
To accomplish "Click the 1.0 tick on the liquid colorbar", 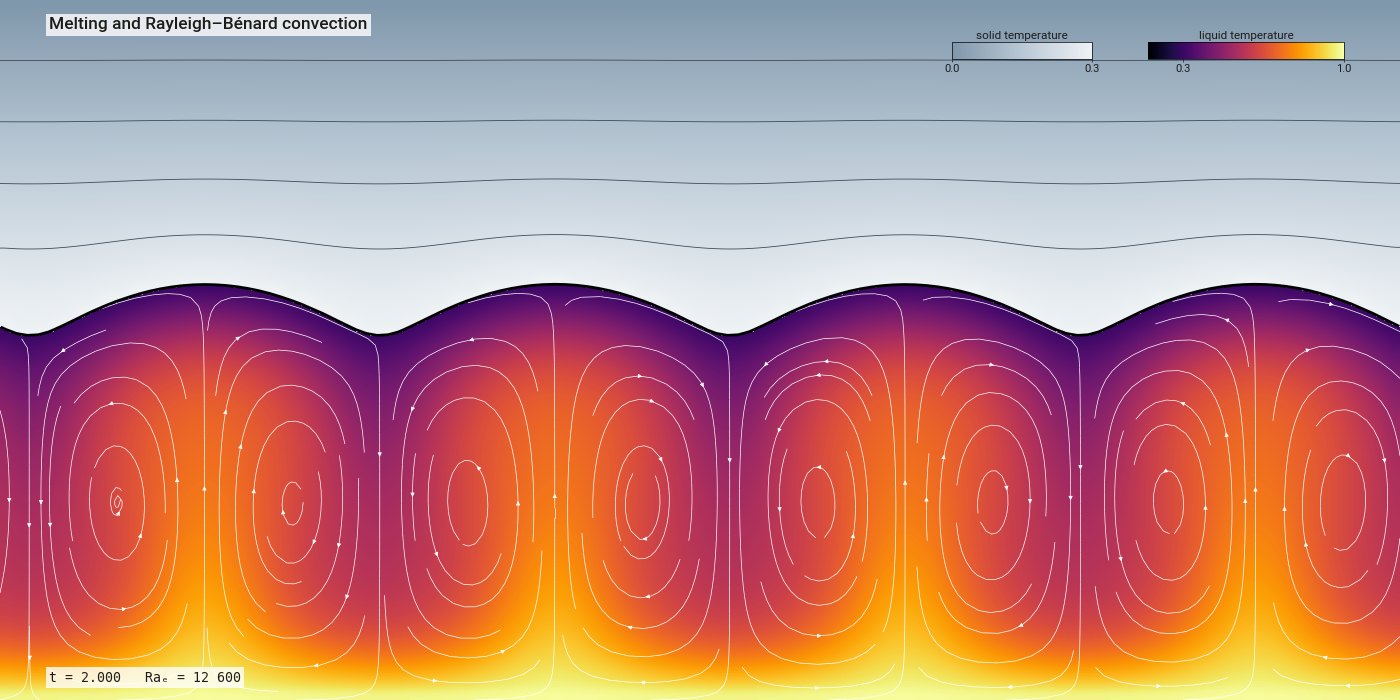I will pyautogui.click(x=1344, y=68).
